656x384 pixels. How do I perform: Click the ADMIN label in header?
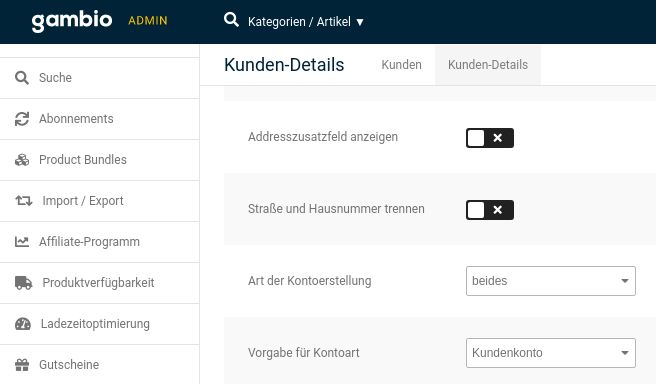(x=148, y=20)
